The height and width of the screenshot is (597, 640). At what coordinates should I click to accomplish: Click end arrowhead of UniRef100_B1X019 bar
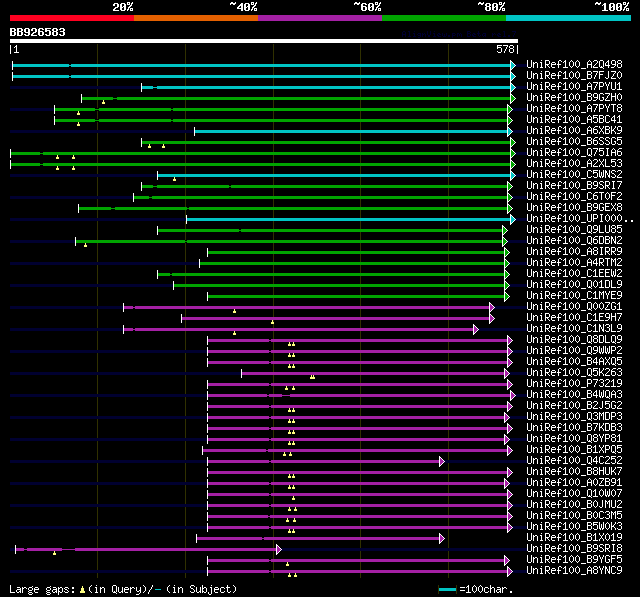(x=442, y=539)
